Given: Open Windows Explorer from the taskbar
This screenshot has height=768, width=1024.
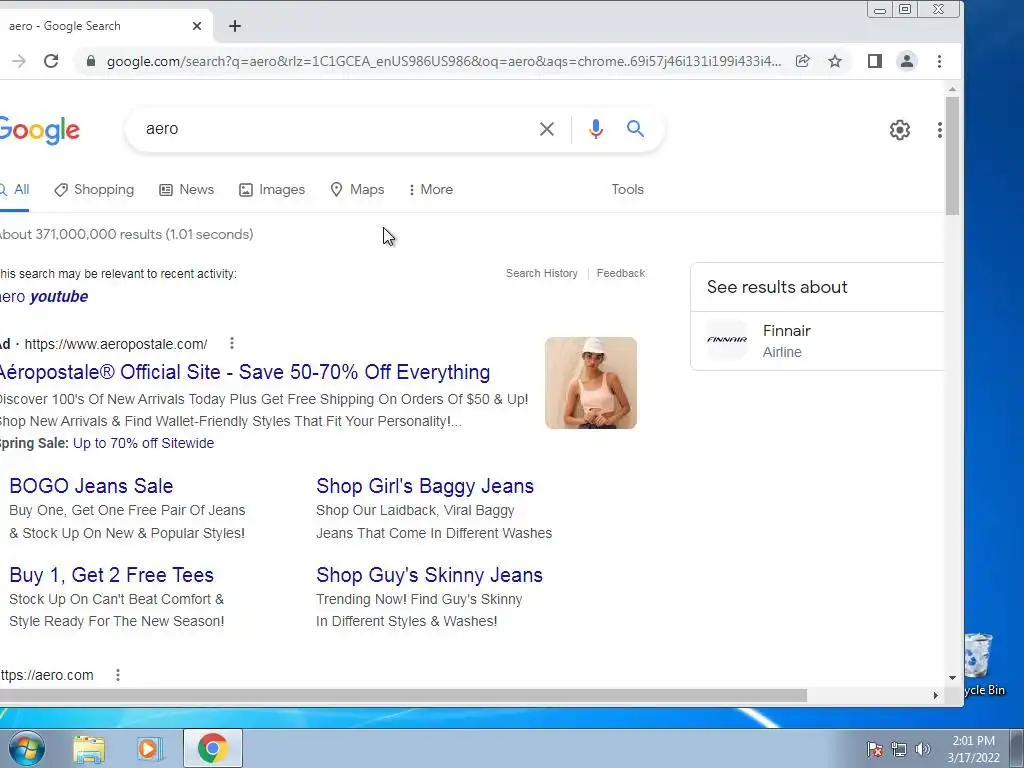Looking at the screenshot, I should [x=89, y=749].
